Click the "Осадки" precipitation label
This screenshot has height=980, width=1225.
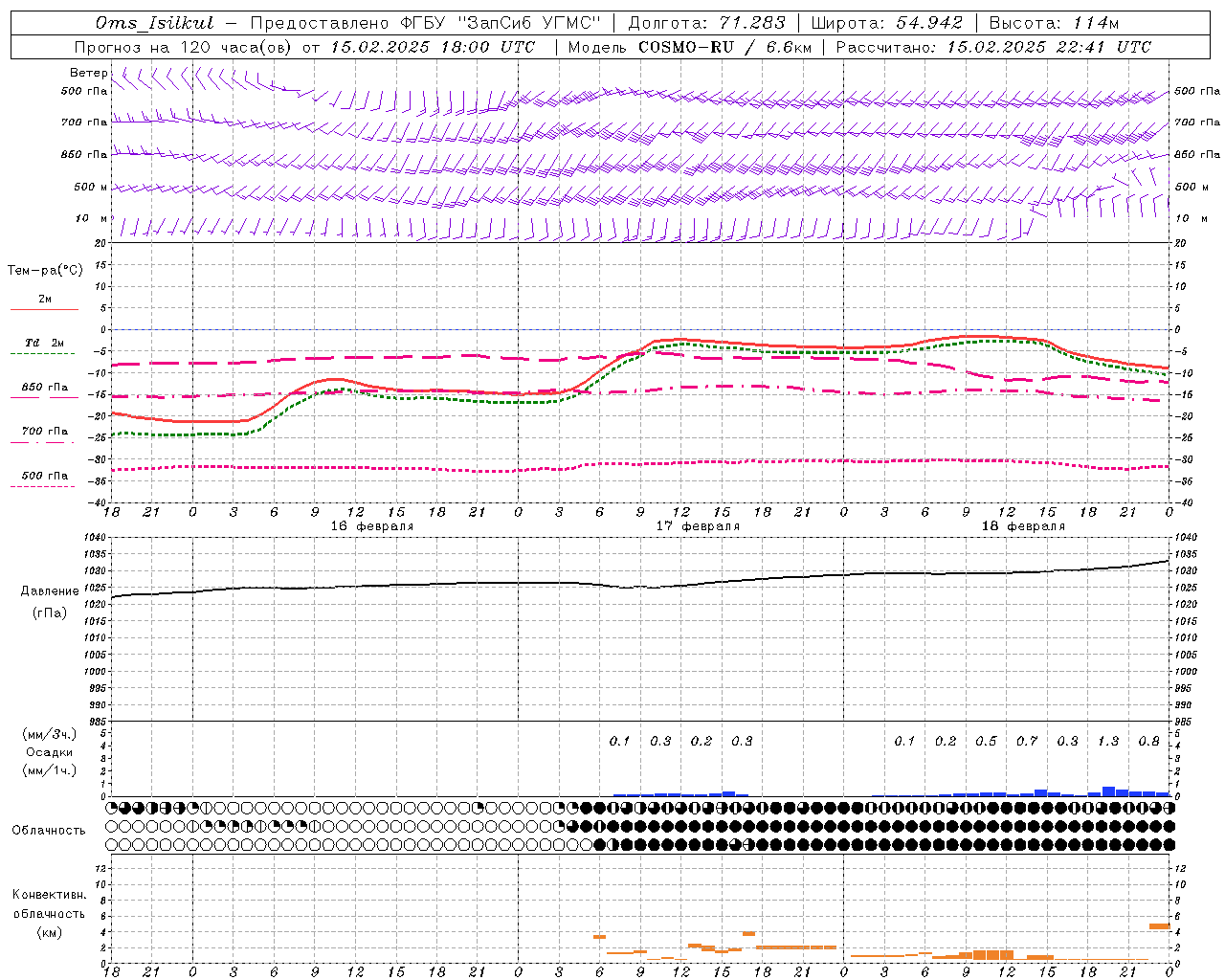coord(50,752)
